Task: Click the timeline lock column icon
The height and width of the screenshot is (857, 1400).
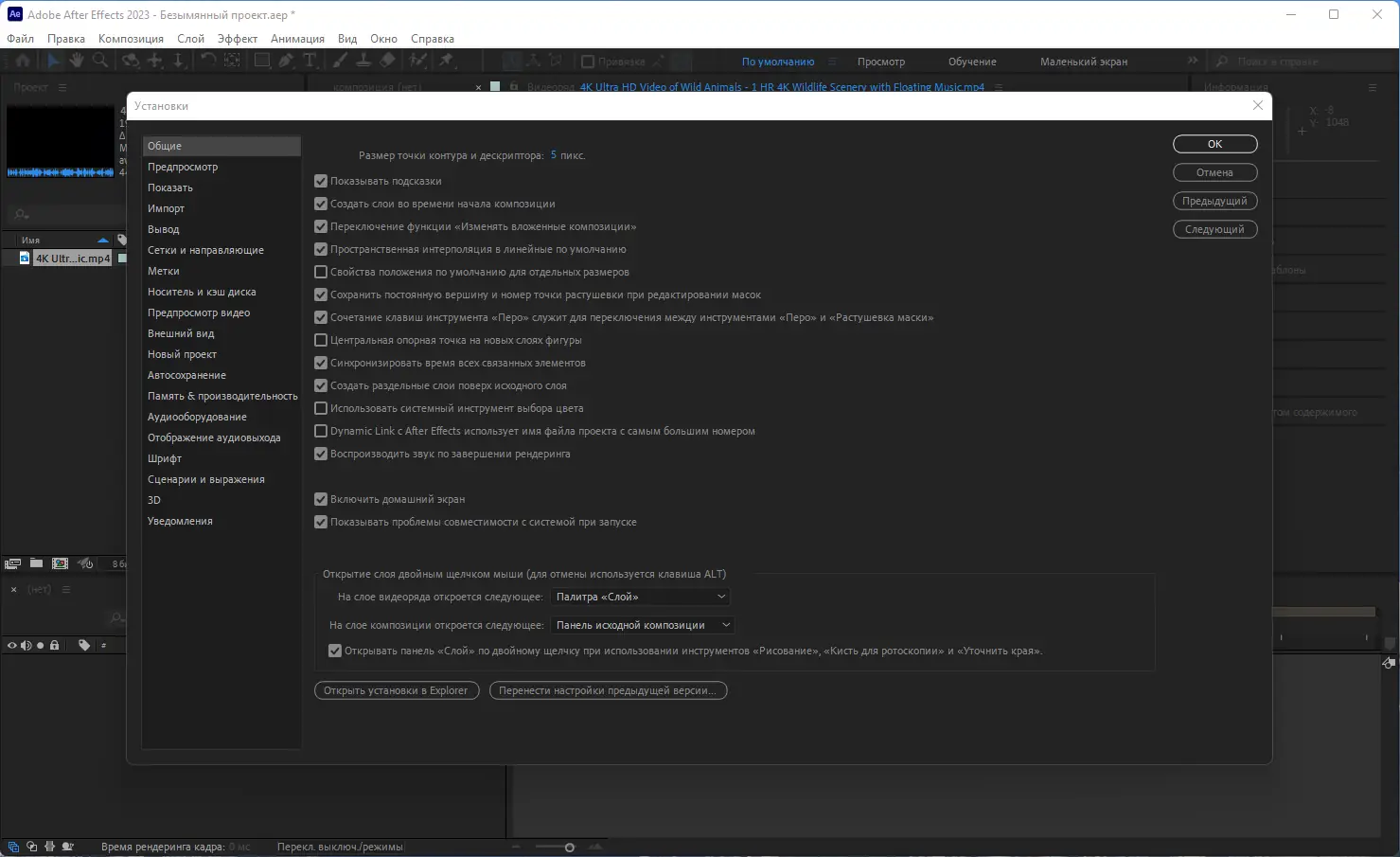Action: tap(55, 645)
